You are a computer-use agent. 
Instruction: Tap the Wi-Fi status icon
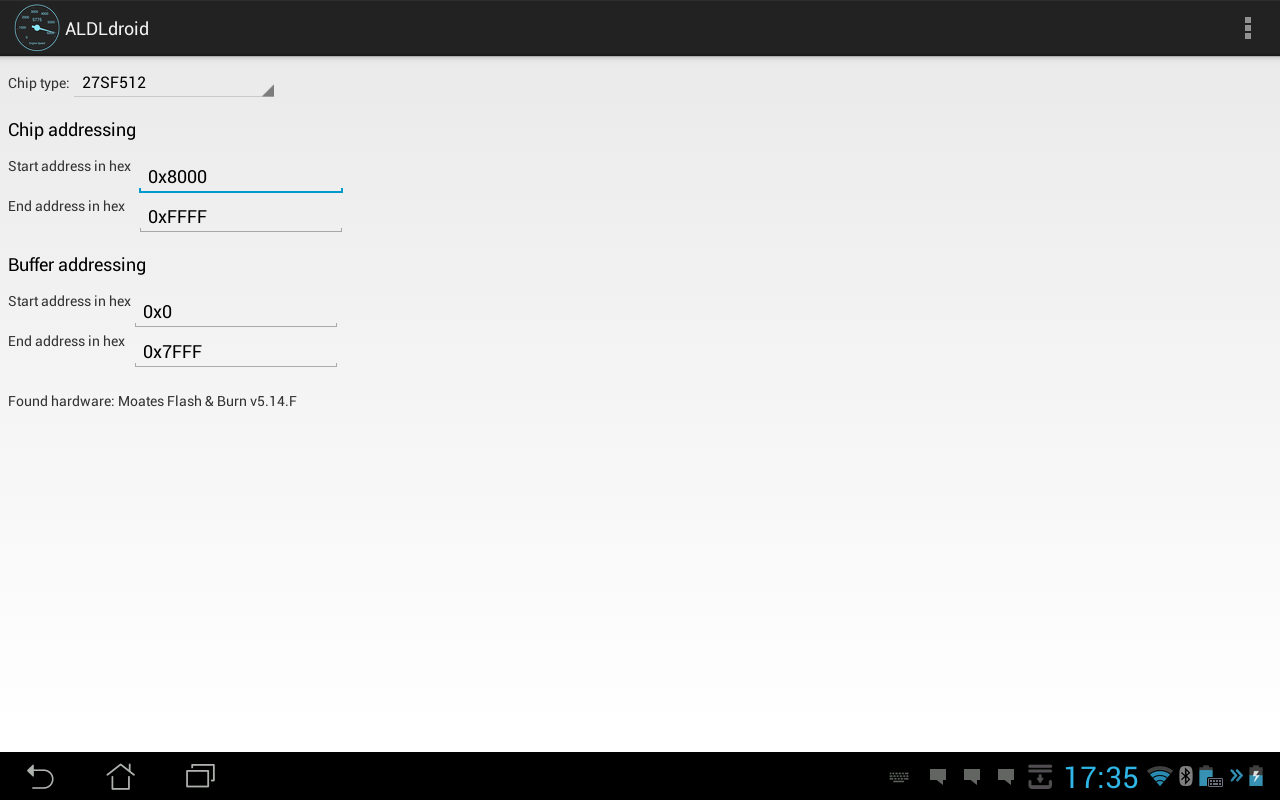(1160, 776)
